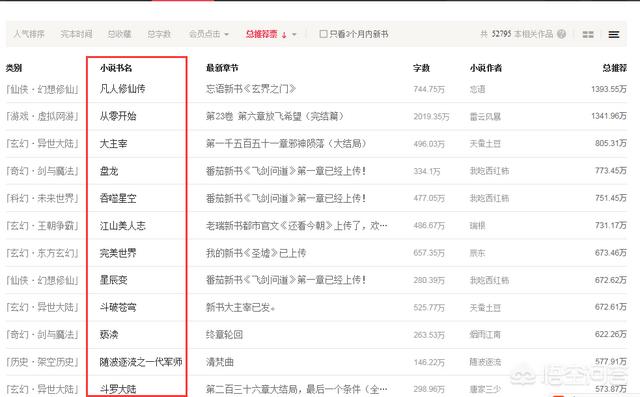Open category 仙侠·幻想修仙 in 凡人修仙传 row
Image resolution: width=640 pixels, height=397 pixels.
[x=42, y=89]
